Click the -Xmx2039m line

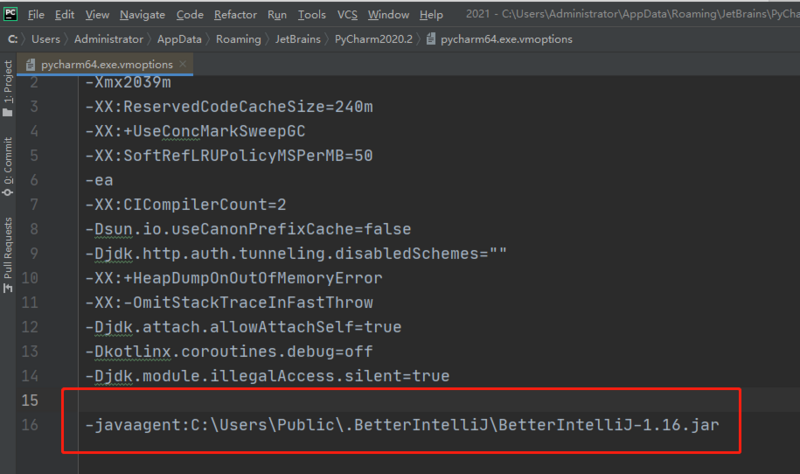(x=128, y=82)
